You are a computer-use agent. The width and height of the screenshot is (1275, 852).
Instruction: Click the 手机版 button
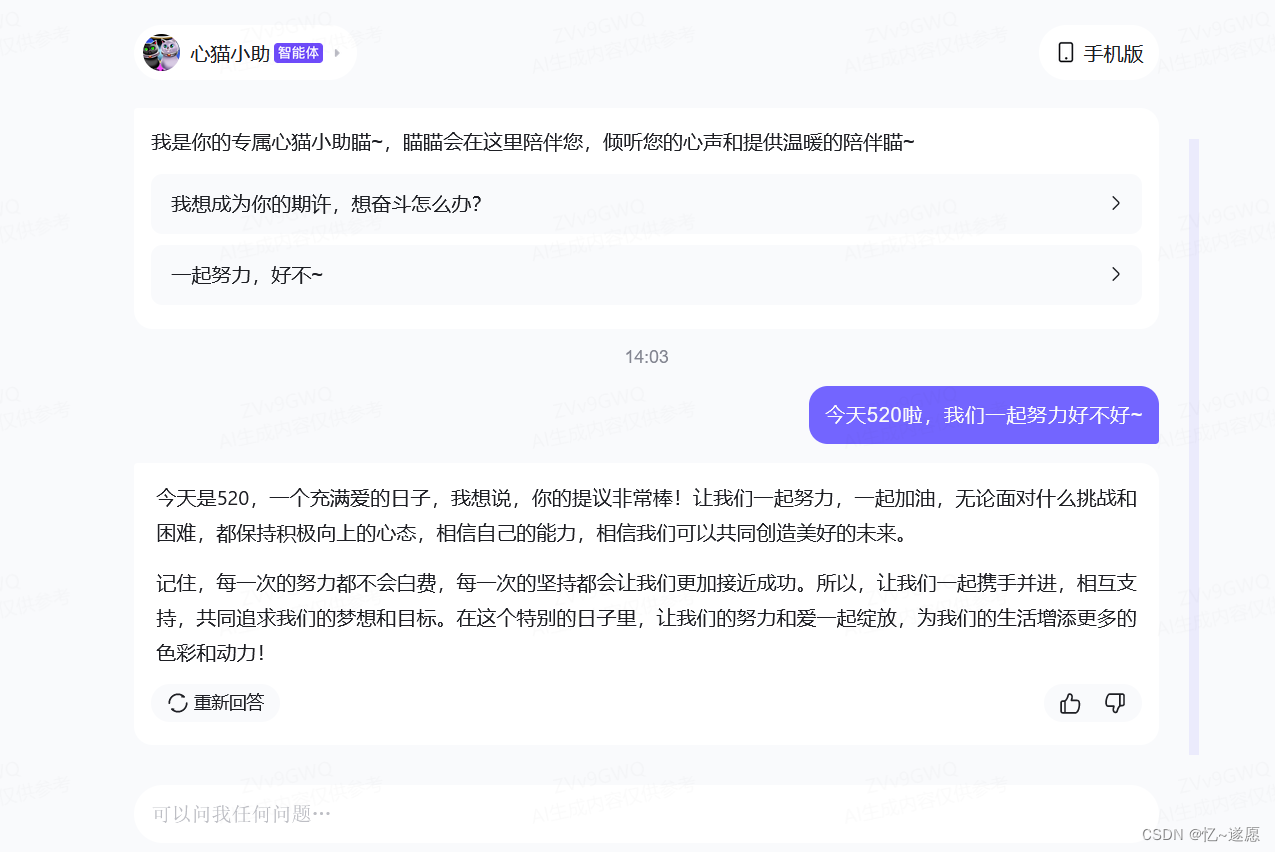click(x=1098, y=52)
